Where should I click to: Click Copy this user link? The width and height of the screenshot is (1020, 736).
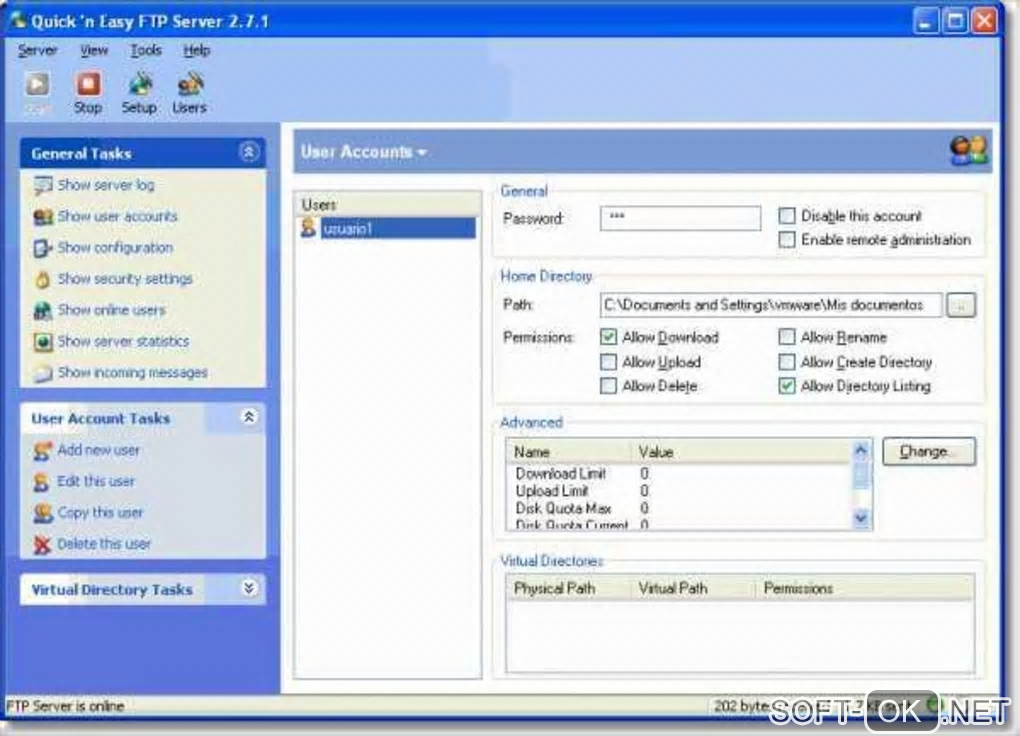[100, 513]
